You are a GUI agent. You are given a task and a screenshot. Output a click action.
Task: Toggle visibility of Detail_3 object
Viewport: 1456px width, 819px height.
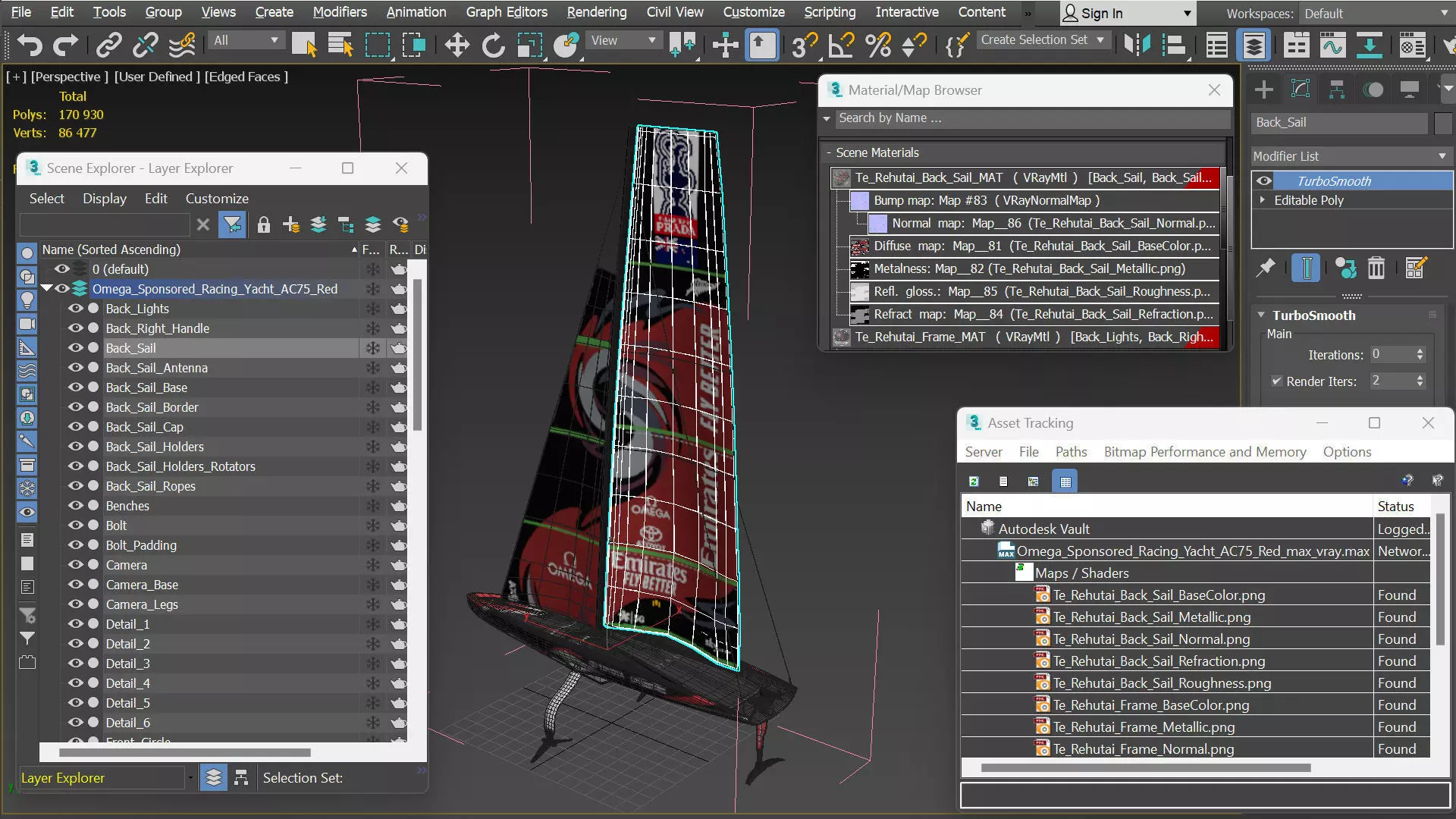point(76,664)
